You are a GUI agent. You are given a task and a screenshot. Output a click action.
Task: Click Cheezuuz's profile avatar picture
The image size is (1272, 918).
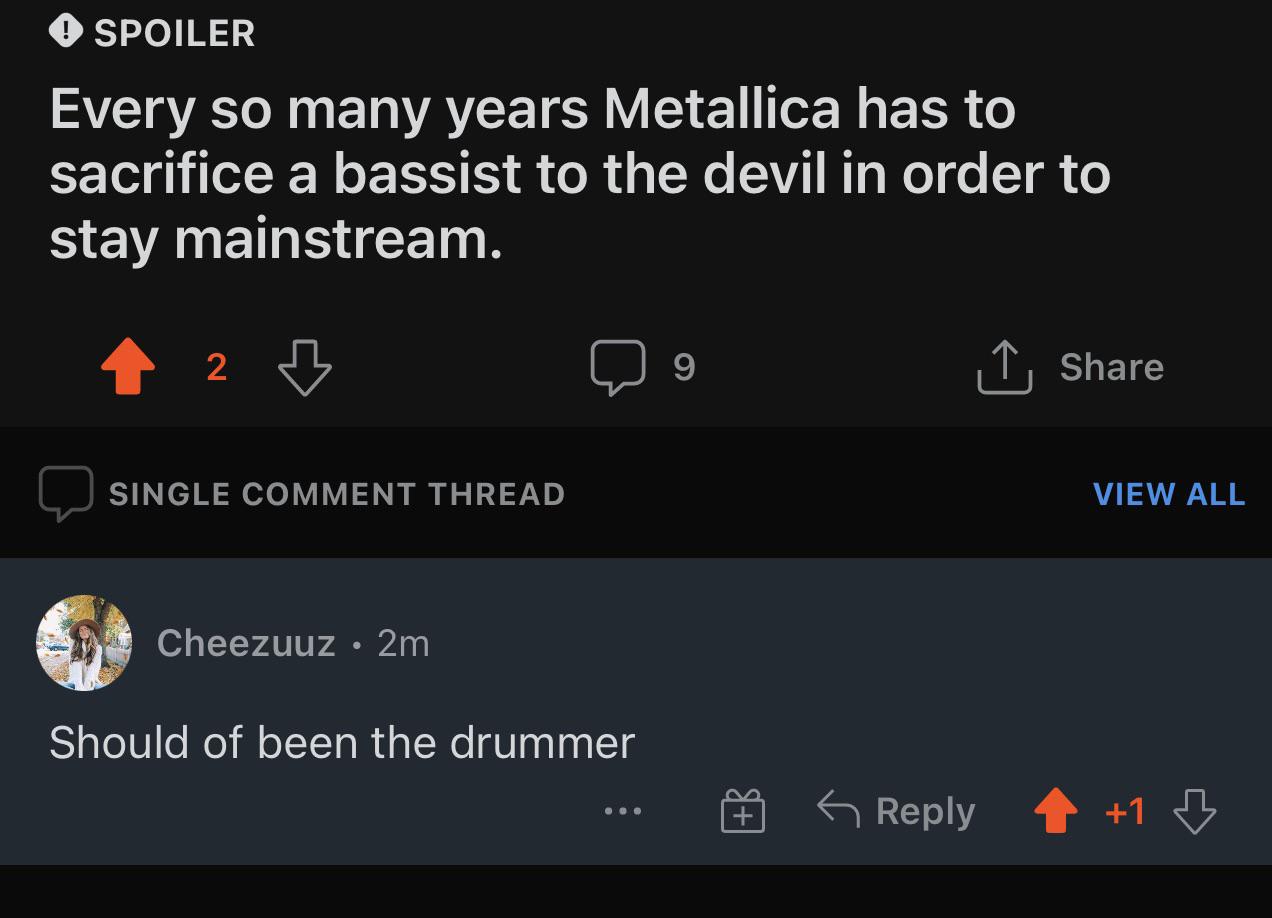coord(84,643)
